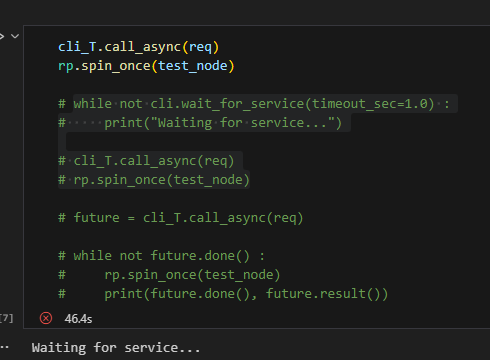Click the red cell execution error icon
This screenshot has height=360, width=490.
46,318
